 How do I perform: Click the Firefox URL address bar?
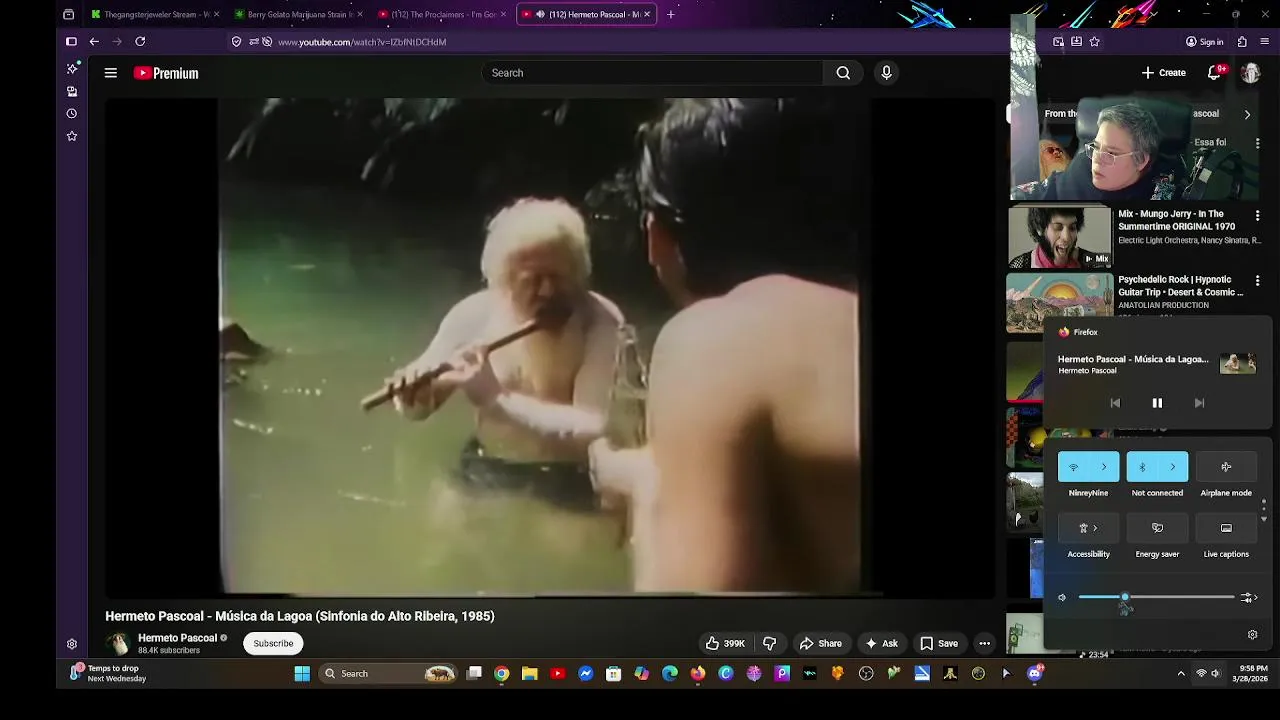pyautogui.click(x=638, y=42)
